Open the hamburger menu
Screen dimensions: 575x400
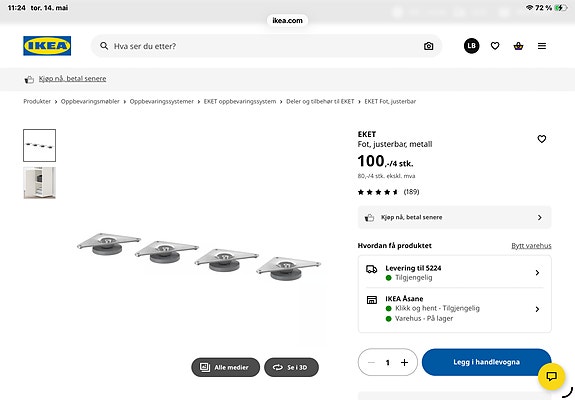pos(542,46)
